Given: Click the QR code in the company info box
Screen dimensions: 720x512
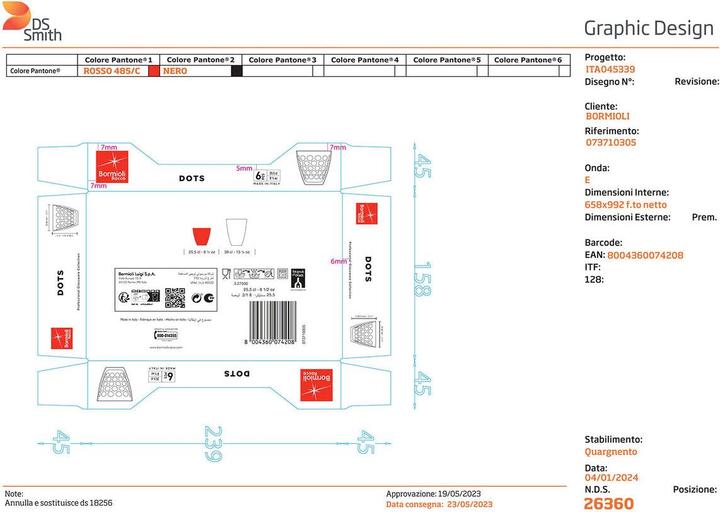Looking at the screenshot, I should (x=174, y=298).
